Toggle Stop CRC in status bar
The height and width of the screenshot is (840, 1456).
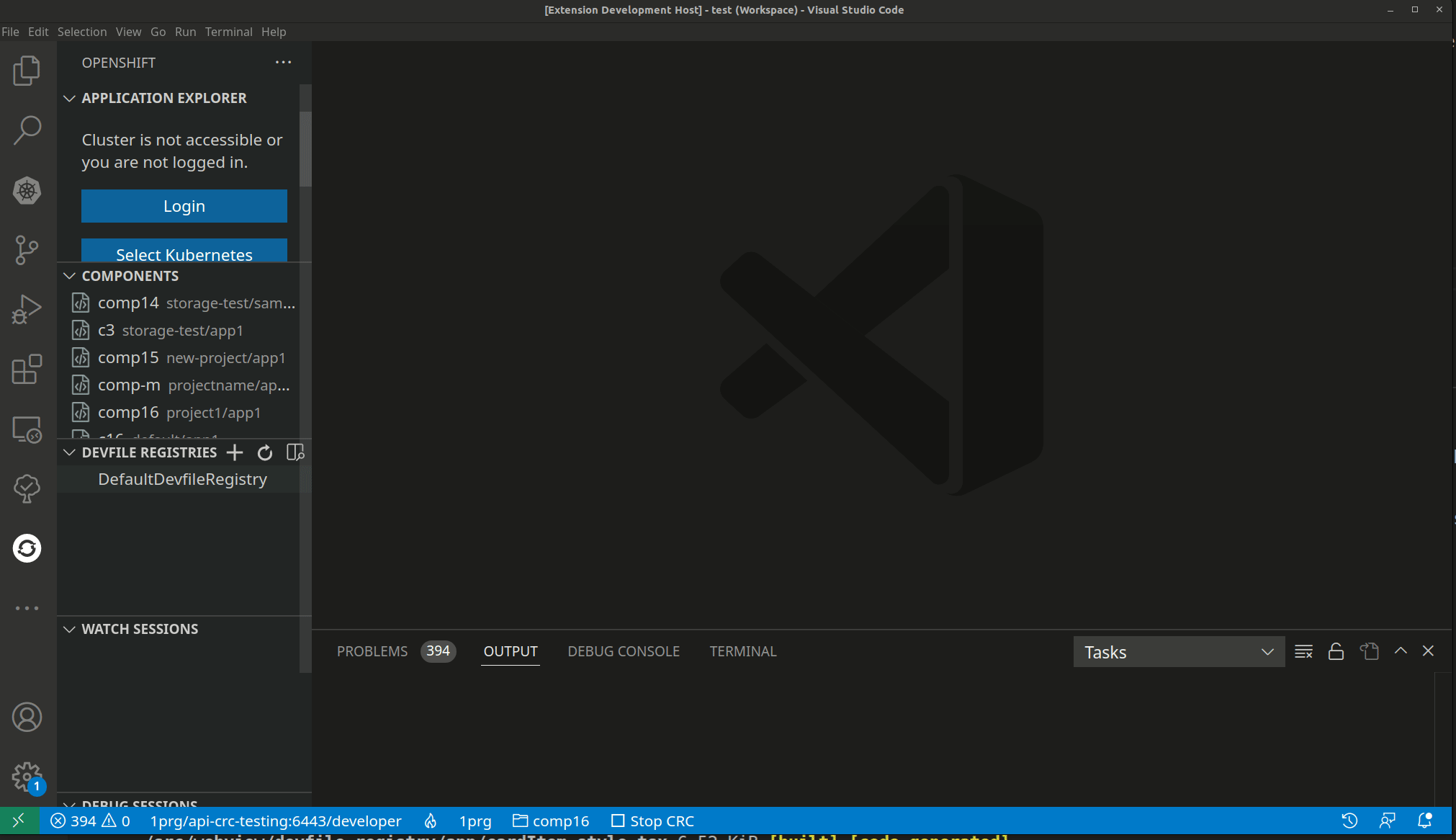point(652,821)
